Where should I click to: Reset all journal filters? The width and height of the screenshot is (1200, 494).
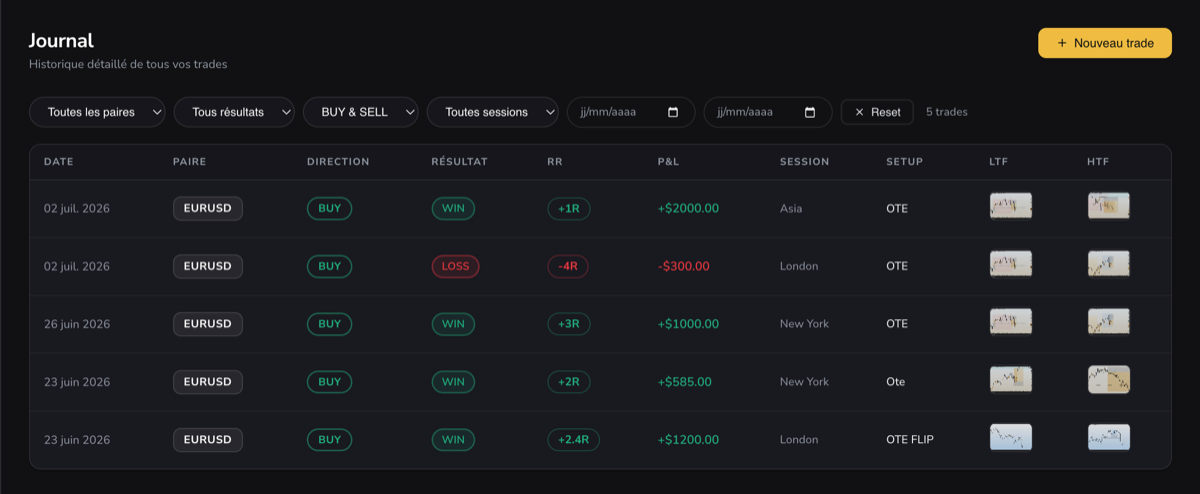[877, 112]
